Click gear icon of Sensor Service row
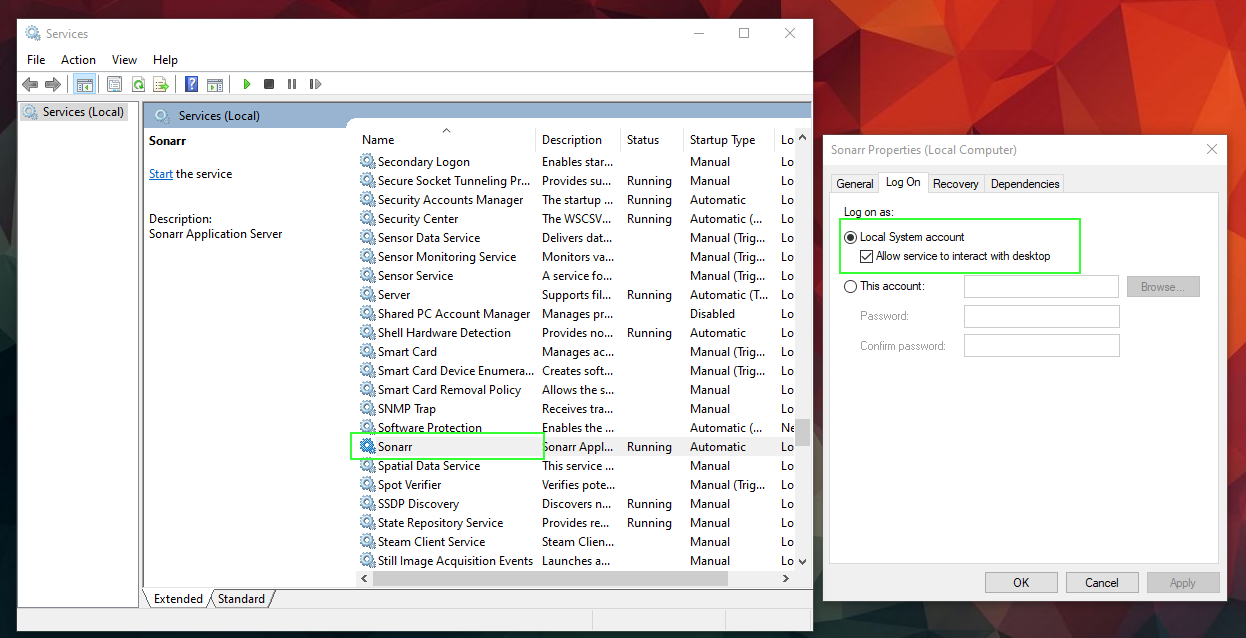 click(368, 275)
